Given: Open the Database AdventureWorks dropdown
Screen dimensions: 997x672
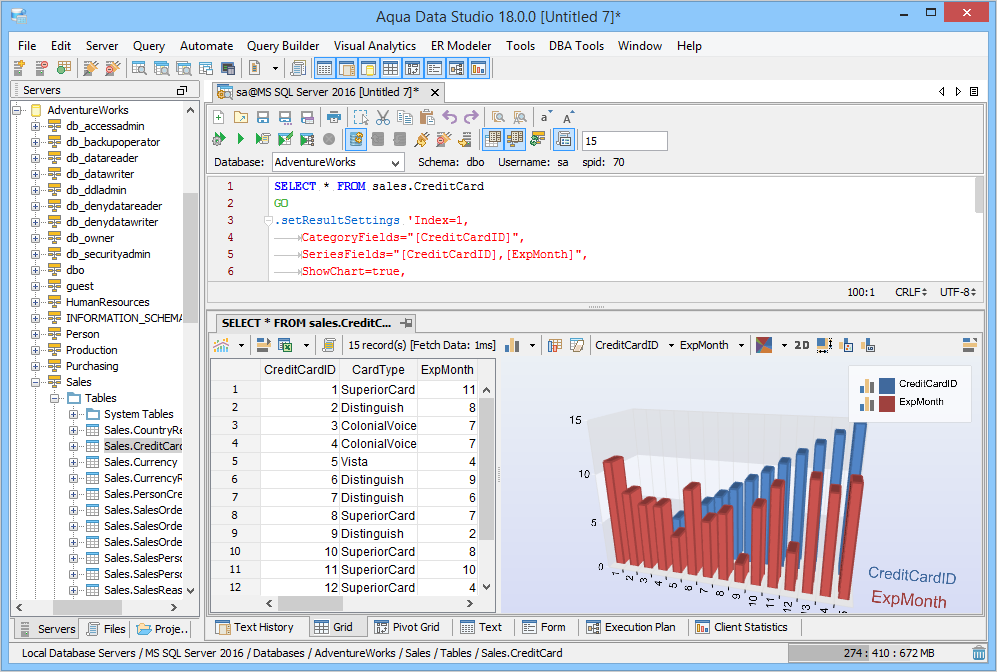Looking at the screenshot, I should [x=395, y=163].
